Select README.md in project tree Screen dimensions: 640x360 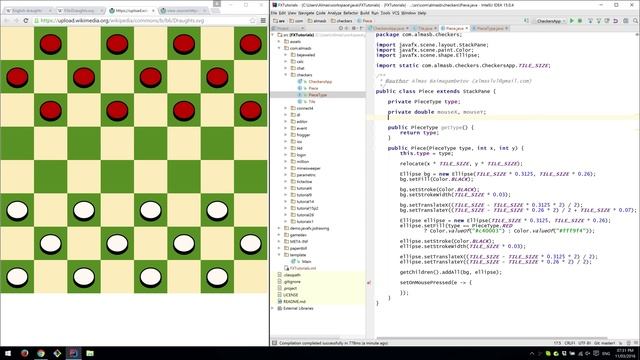point(294,301)
